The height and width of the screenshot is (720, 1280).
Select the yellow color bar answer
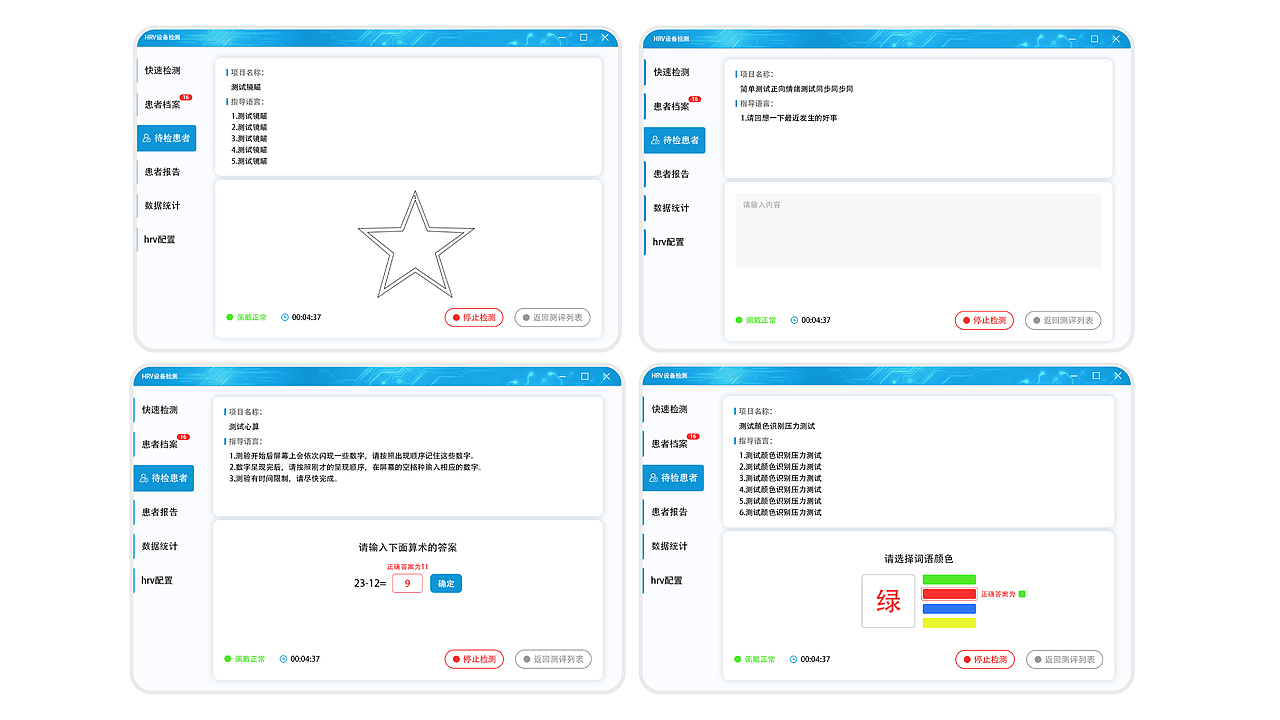(949, 623)
